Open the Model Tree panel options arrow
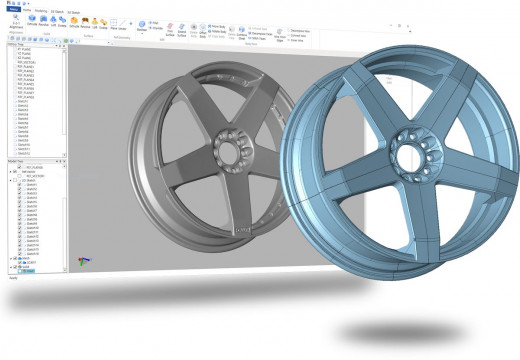 (x=56, y=161)
